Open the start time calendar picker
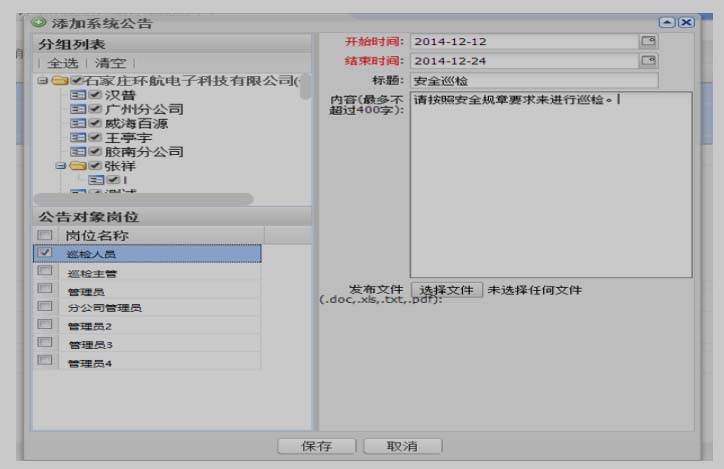Screen dimensions: 724x469 click(648, 41)
